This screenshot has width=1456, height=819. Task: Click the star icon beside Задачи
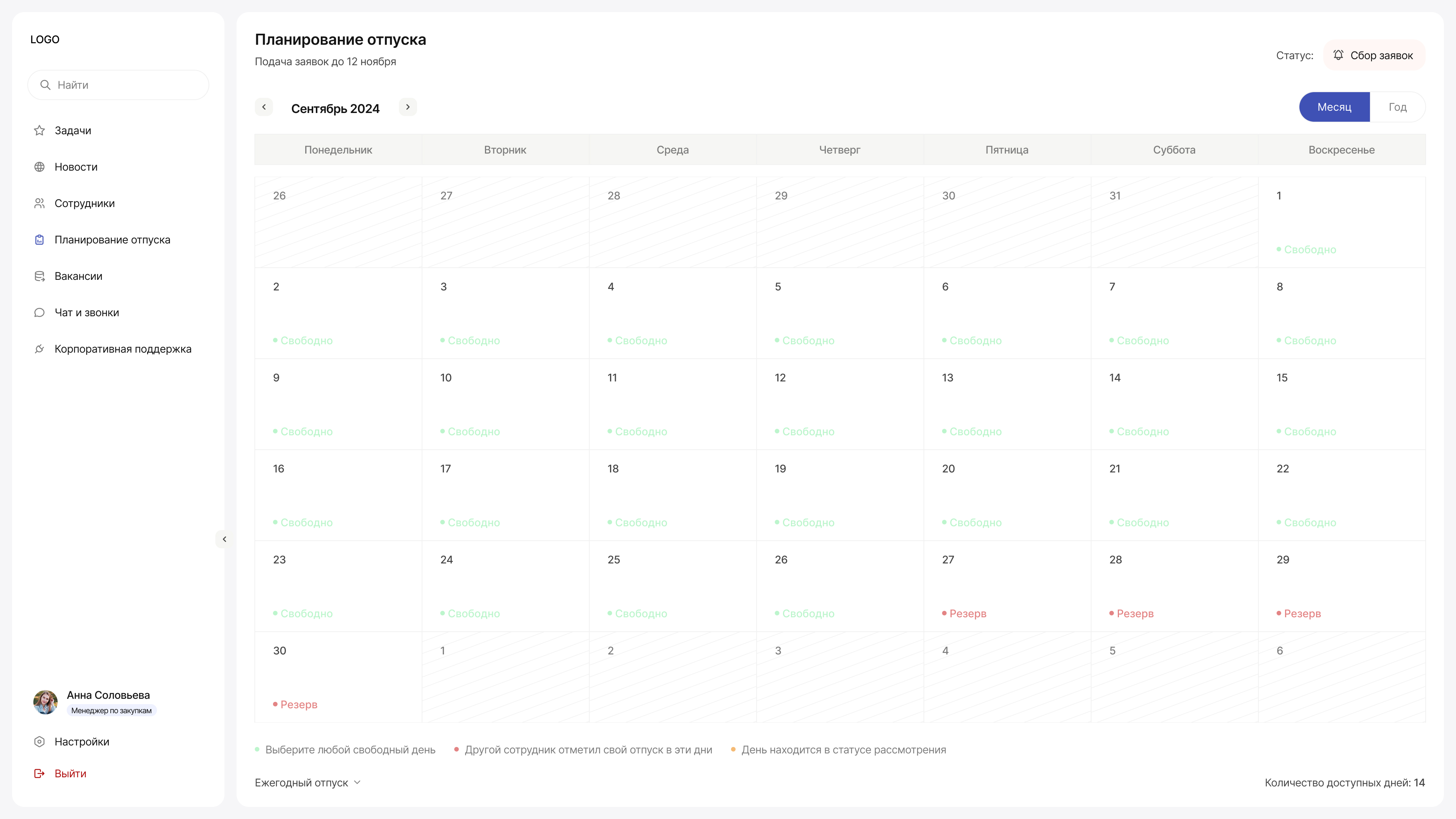[x=39, y=130]
